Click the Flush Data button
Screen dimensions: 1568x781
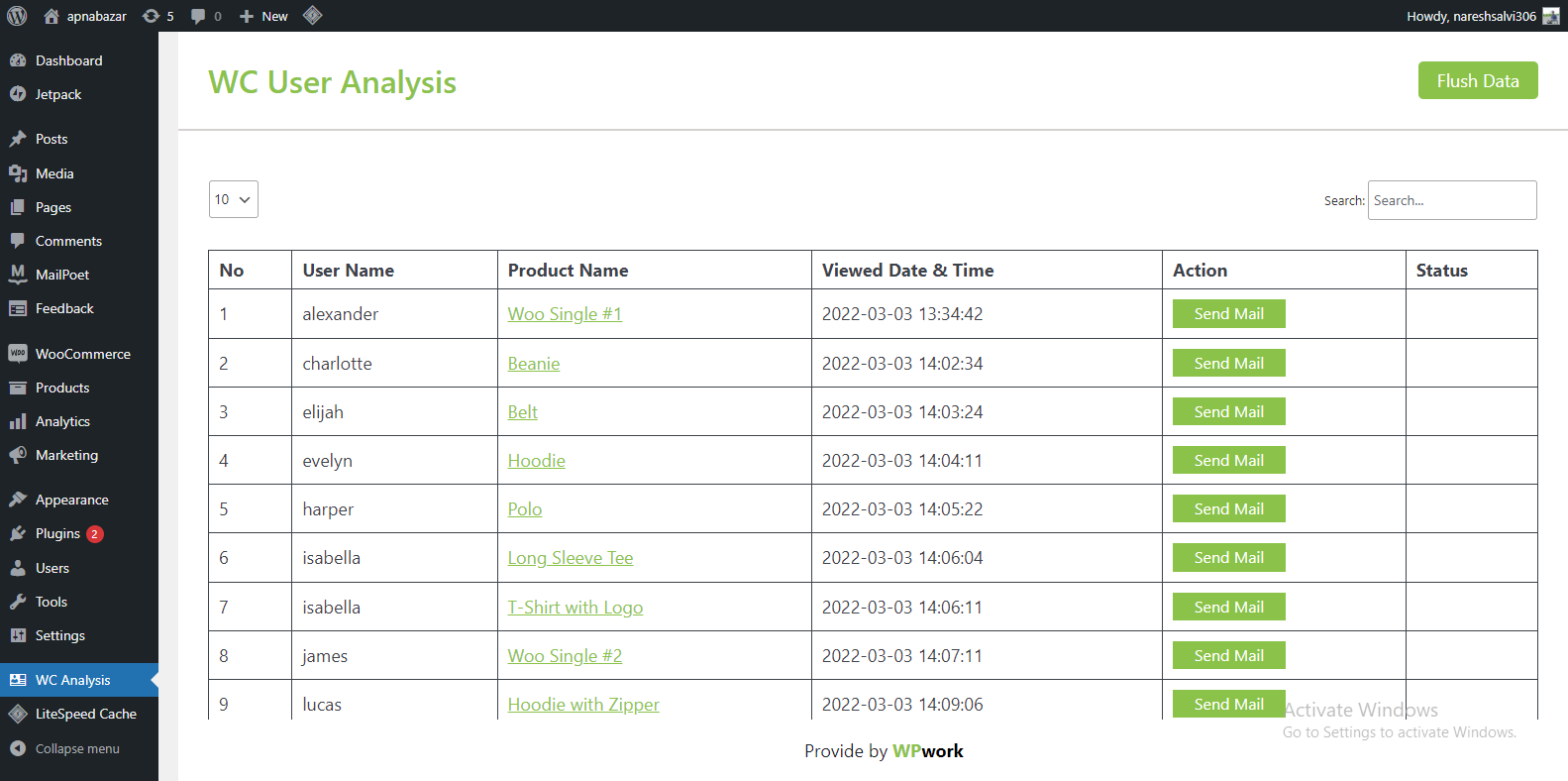coord(1478,80)
